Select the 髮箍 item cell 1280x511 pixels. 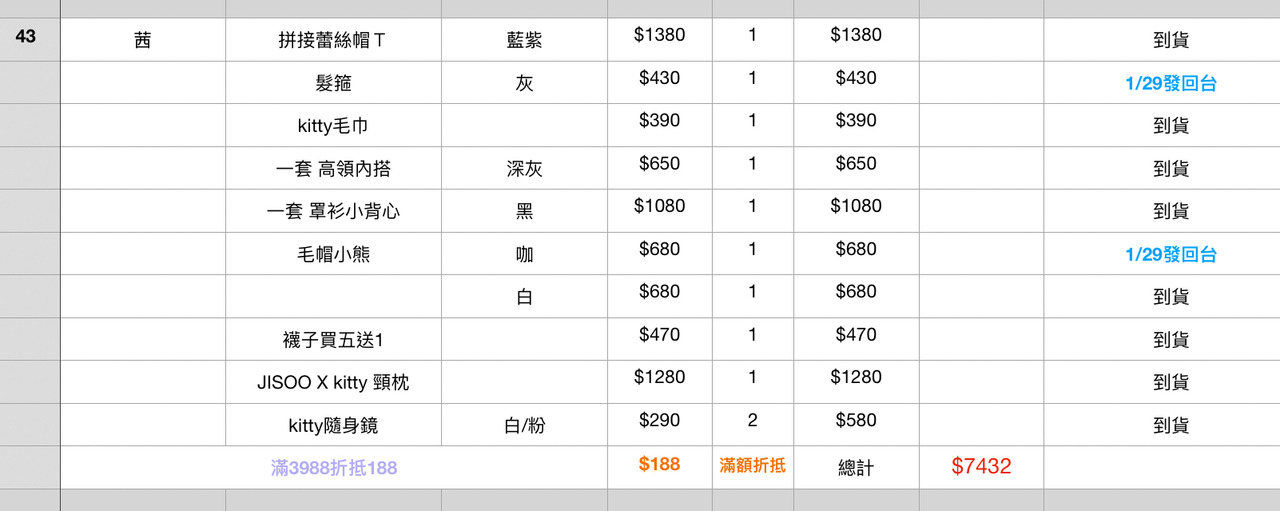pyautogui.click(x=333, y=84)
